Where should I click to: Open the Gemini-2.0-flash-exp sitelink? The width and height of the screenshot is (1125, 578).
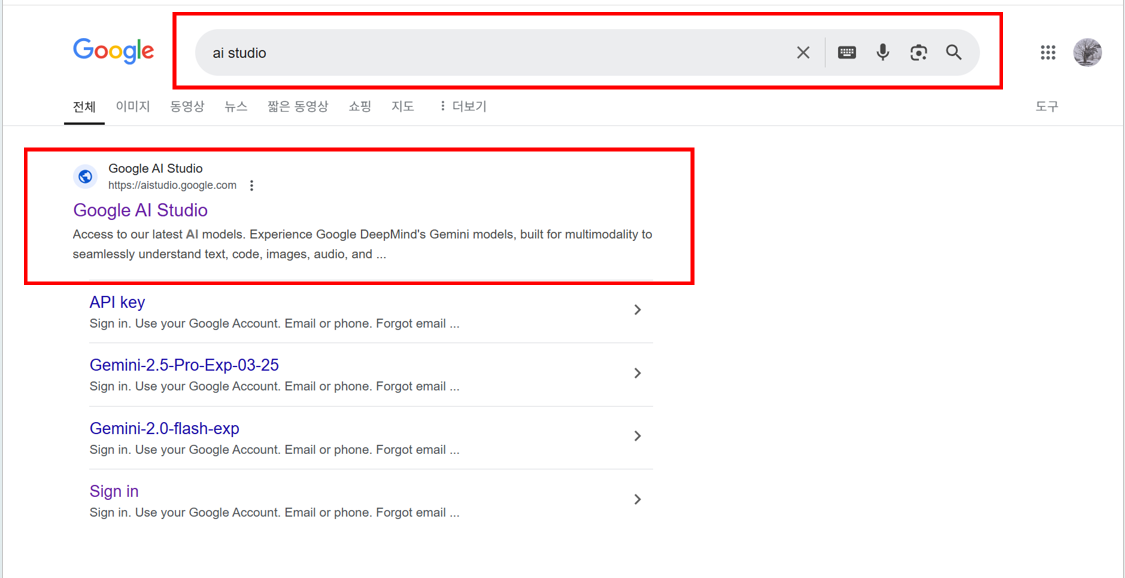(164, 429)
